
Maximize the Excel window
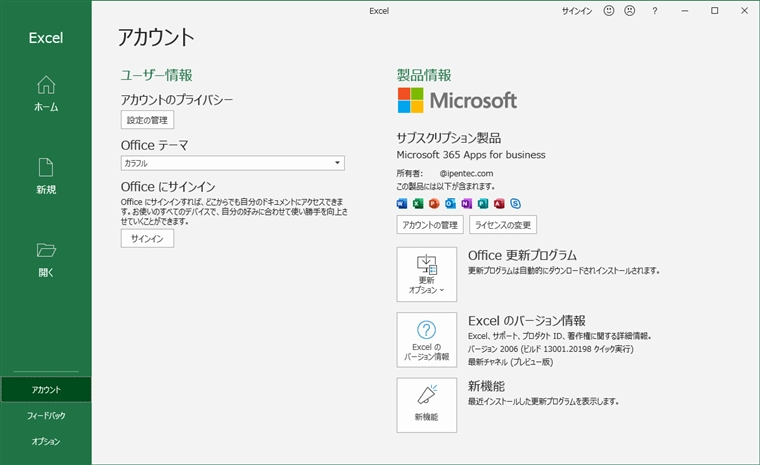[714, 11]
